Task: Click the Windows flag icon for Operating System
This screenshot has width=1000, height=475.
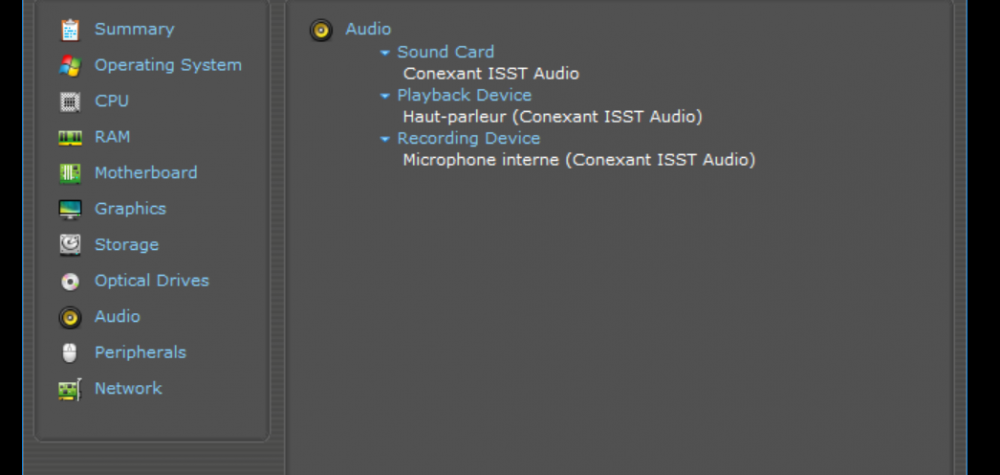Action: [x=70, y=66]
